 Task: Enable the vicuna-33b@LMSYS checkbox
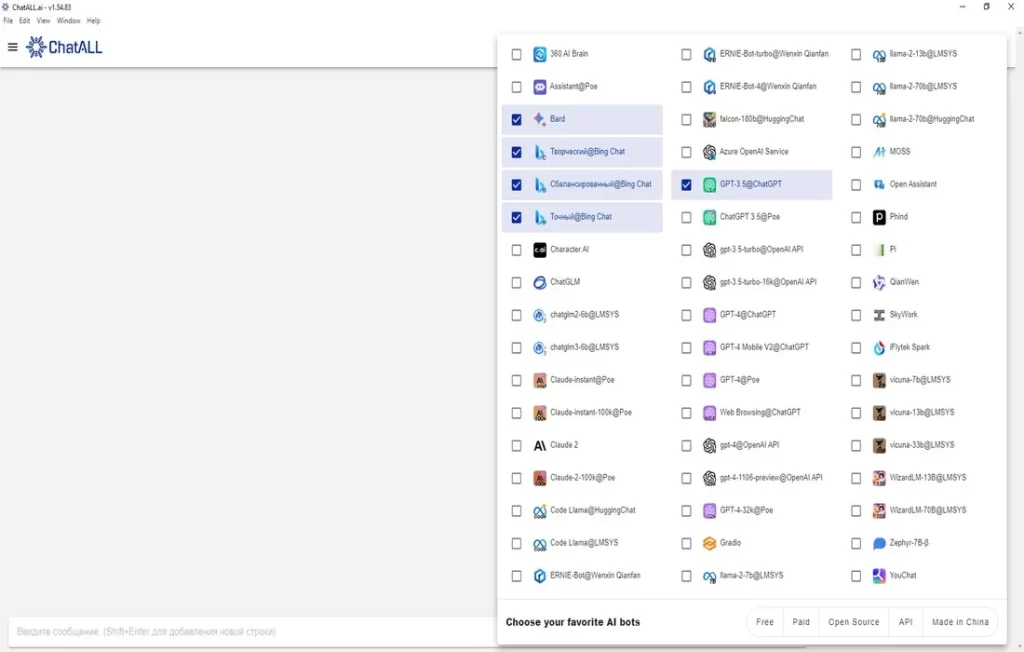coord(856,446)
